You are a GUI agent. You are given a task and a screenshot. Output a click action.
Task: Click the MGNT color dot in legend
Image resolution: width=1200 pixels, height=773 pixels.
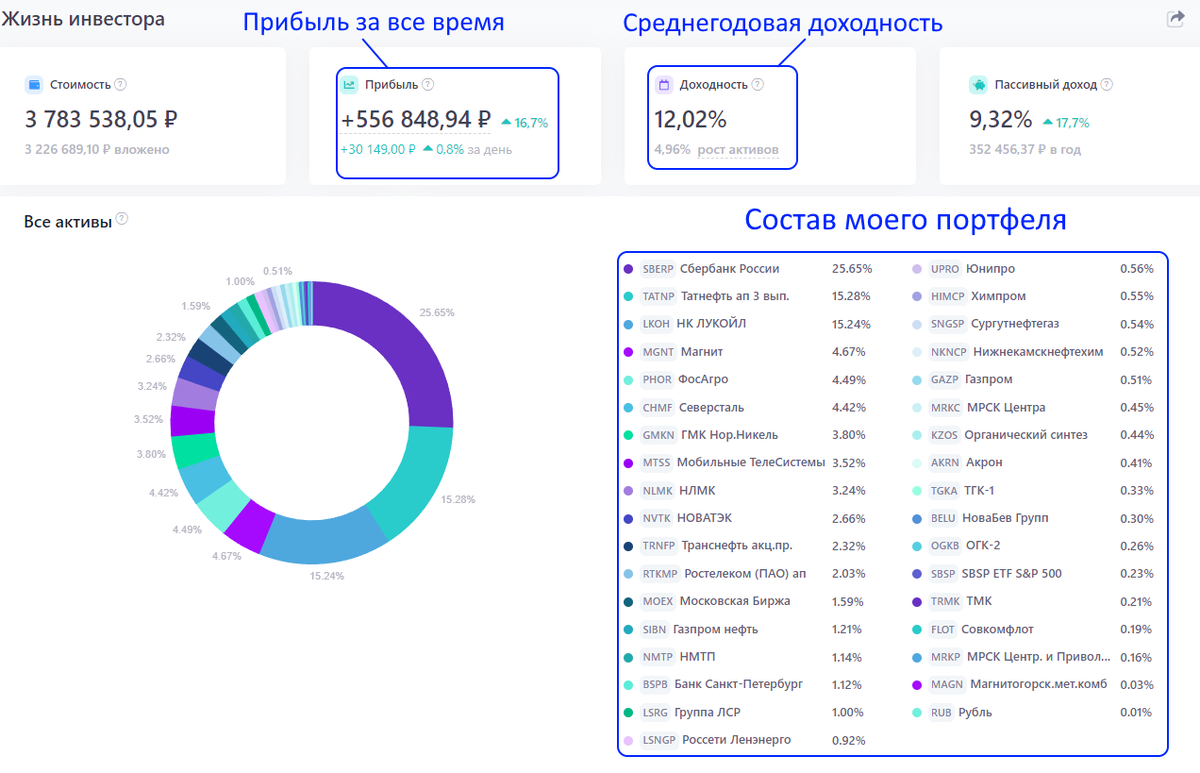tap(628, 352)
